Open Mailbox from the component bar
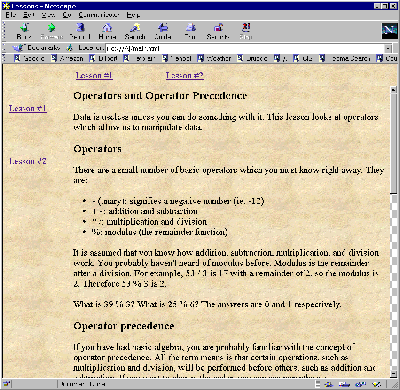This screenshot has width=400, height=390. point(344,385)
